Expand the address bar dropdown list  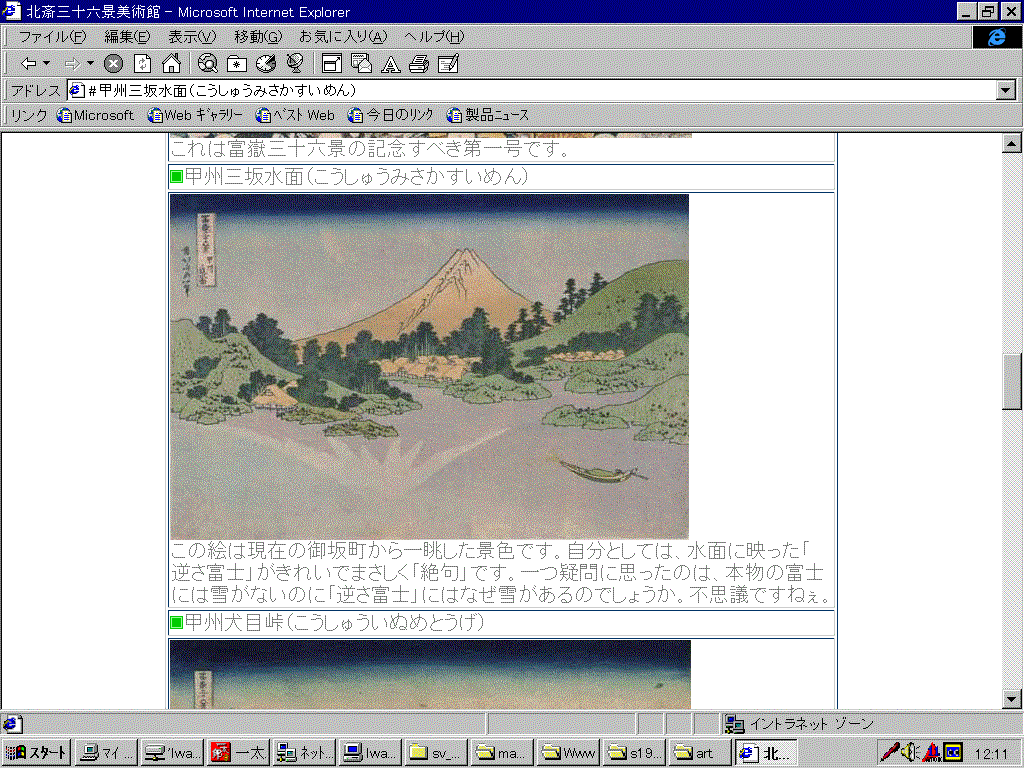point(1006,90)
